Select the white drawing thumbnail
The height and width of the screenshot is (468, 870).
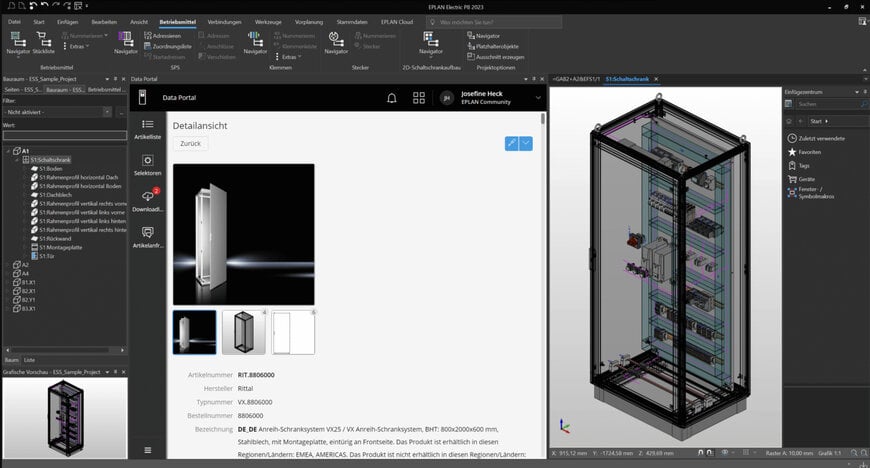coord(294,332)
